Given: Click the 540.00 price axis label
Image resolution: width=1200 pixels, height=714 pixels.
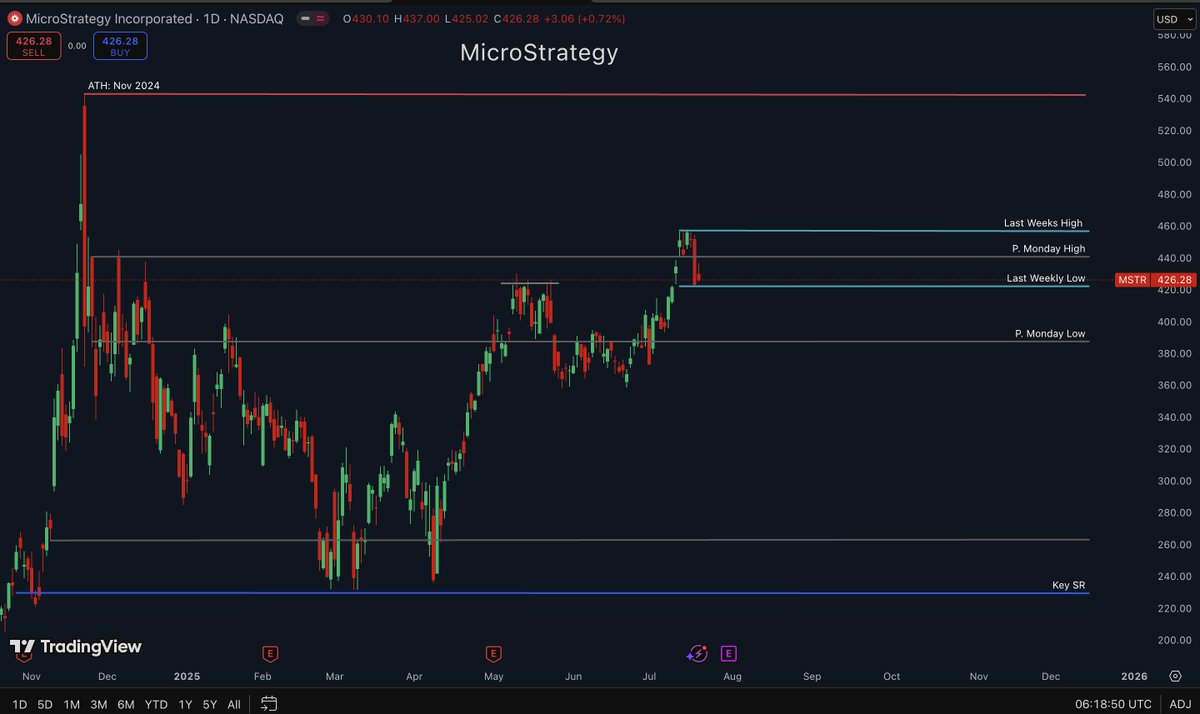Looking at the screenshot, I should [x=1173, y=99].
